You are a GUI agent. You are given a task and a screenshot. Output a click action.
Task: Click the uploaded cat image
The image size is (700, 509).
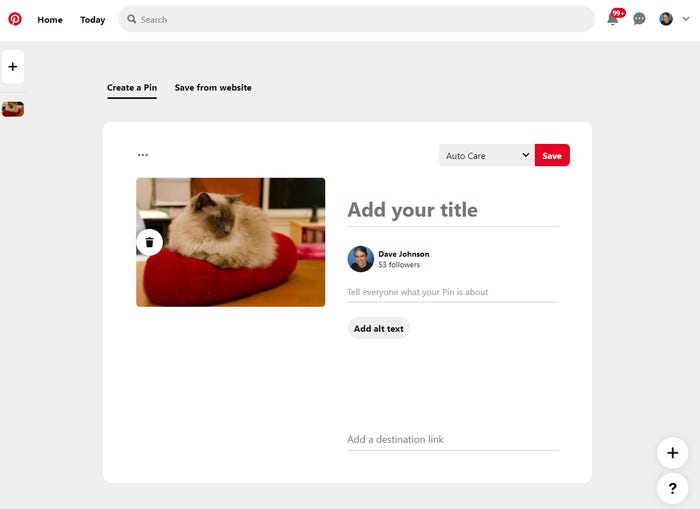tap(231, 242)
